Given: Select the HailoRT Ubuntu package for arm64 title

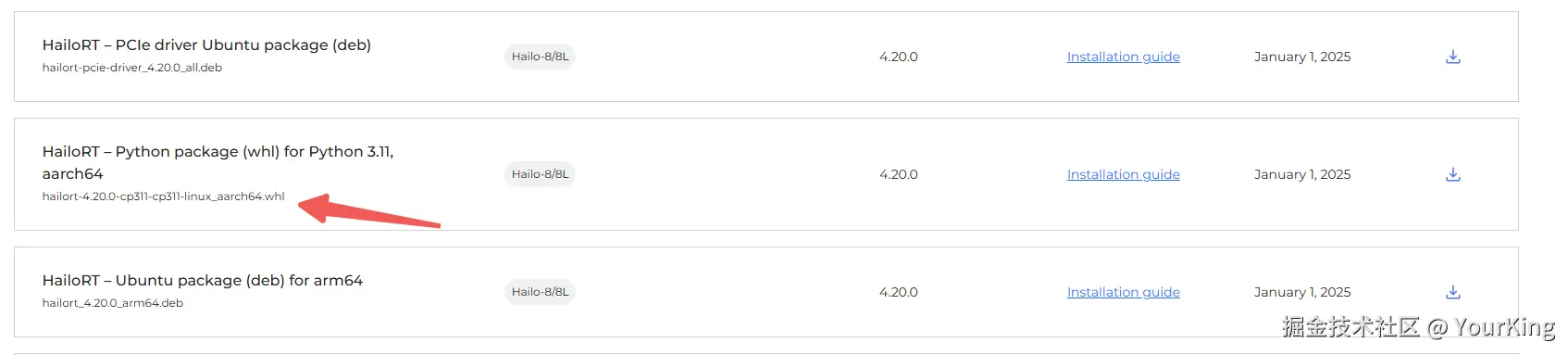Looking at the screenshot, I should 203,280.
